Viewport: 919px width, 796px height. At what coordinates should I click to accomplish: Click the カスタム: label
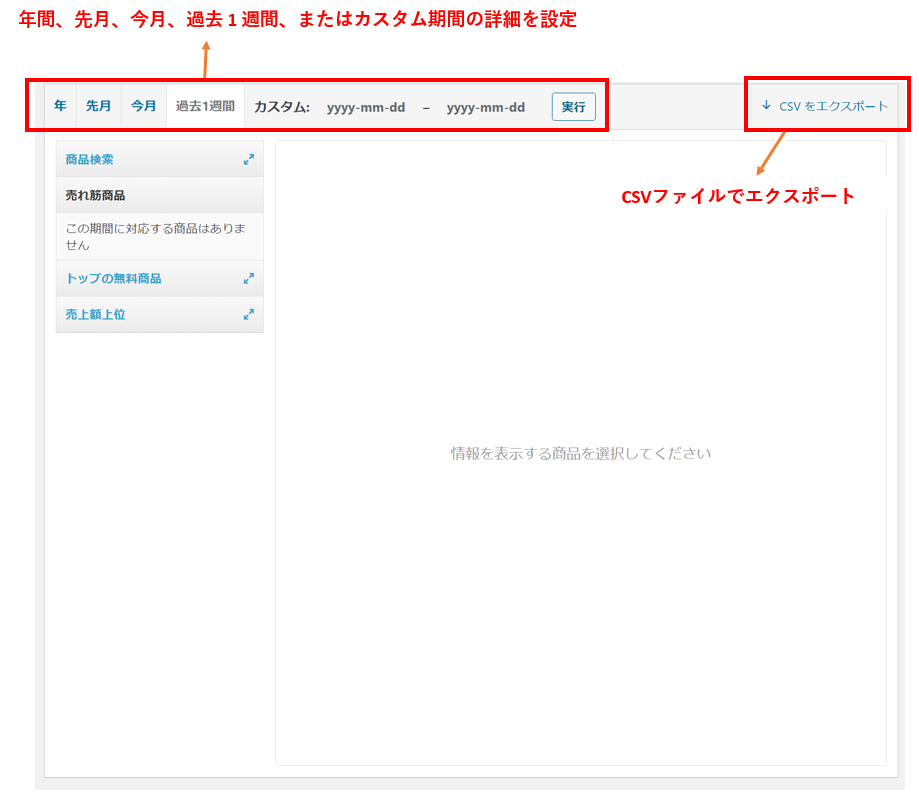[x=282, y=107]
